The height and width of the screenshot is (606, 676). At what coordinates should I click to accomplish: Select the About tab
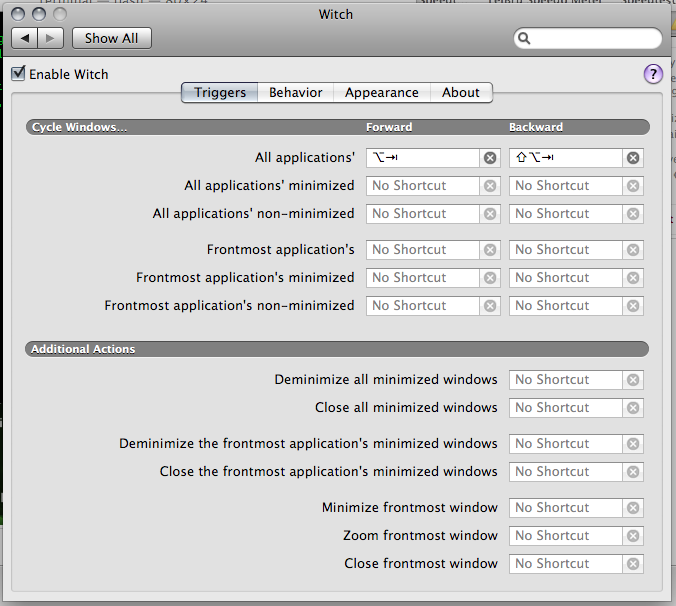point(461,92)
